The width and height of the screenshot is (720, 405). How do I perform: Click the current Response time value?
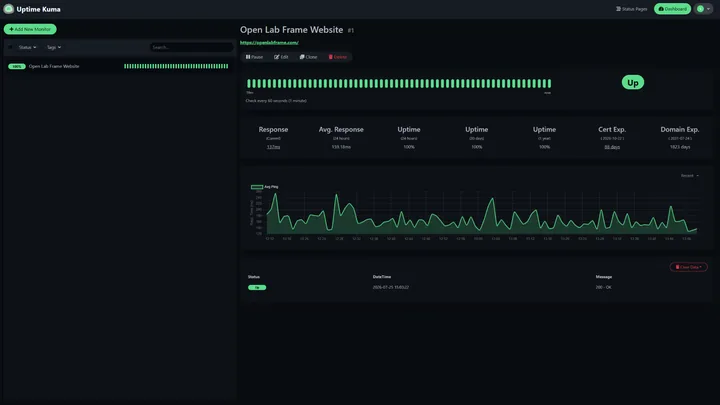click(273, 147)
